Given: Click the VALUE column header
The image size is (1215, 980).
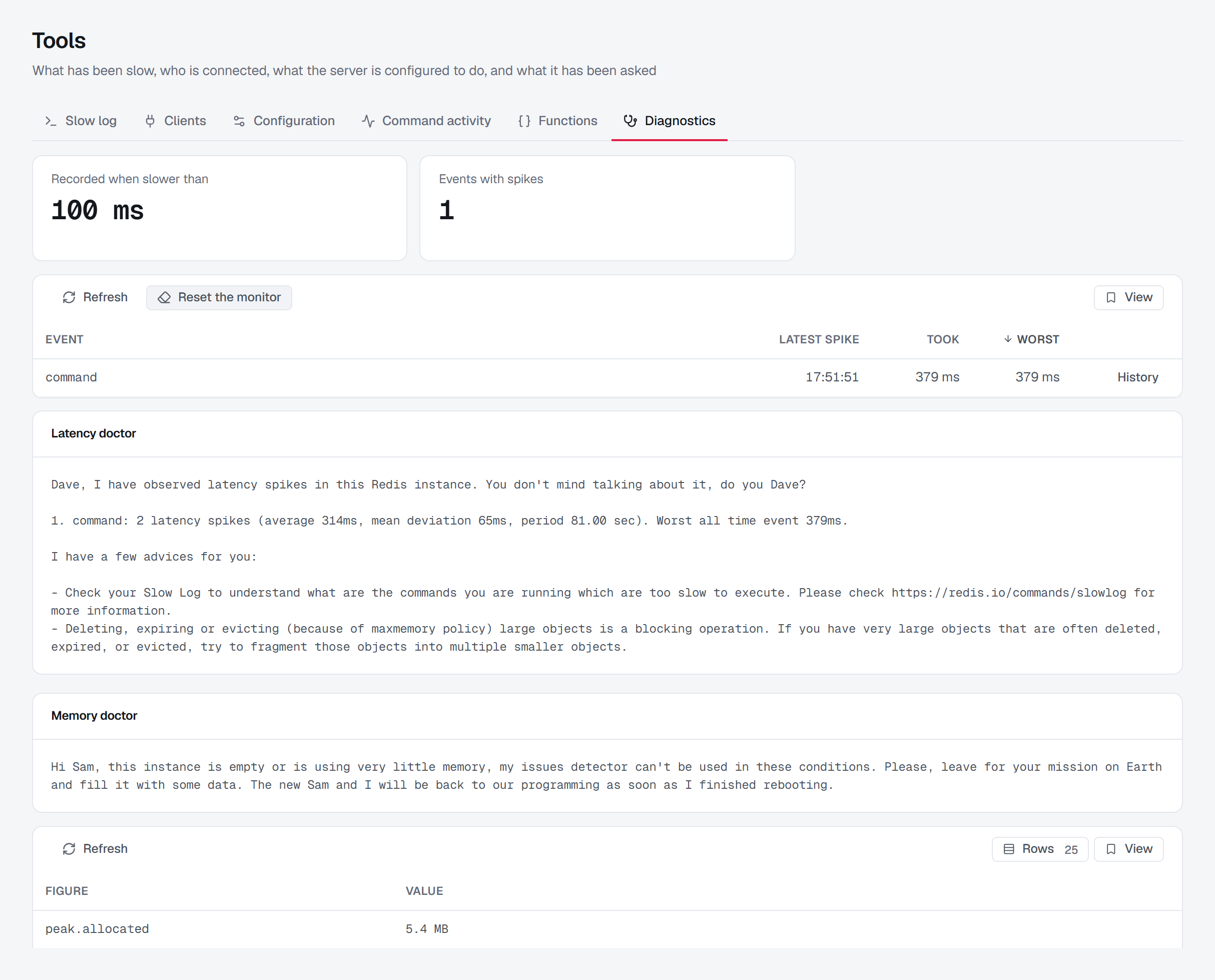Looking at the screenshot, I should click(424, 891).
